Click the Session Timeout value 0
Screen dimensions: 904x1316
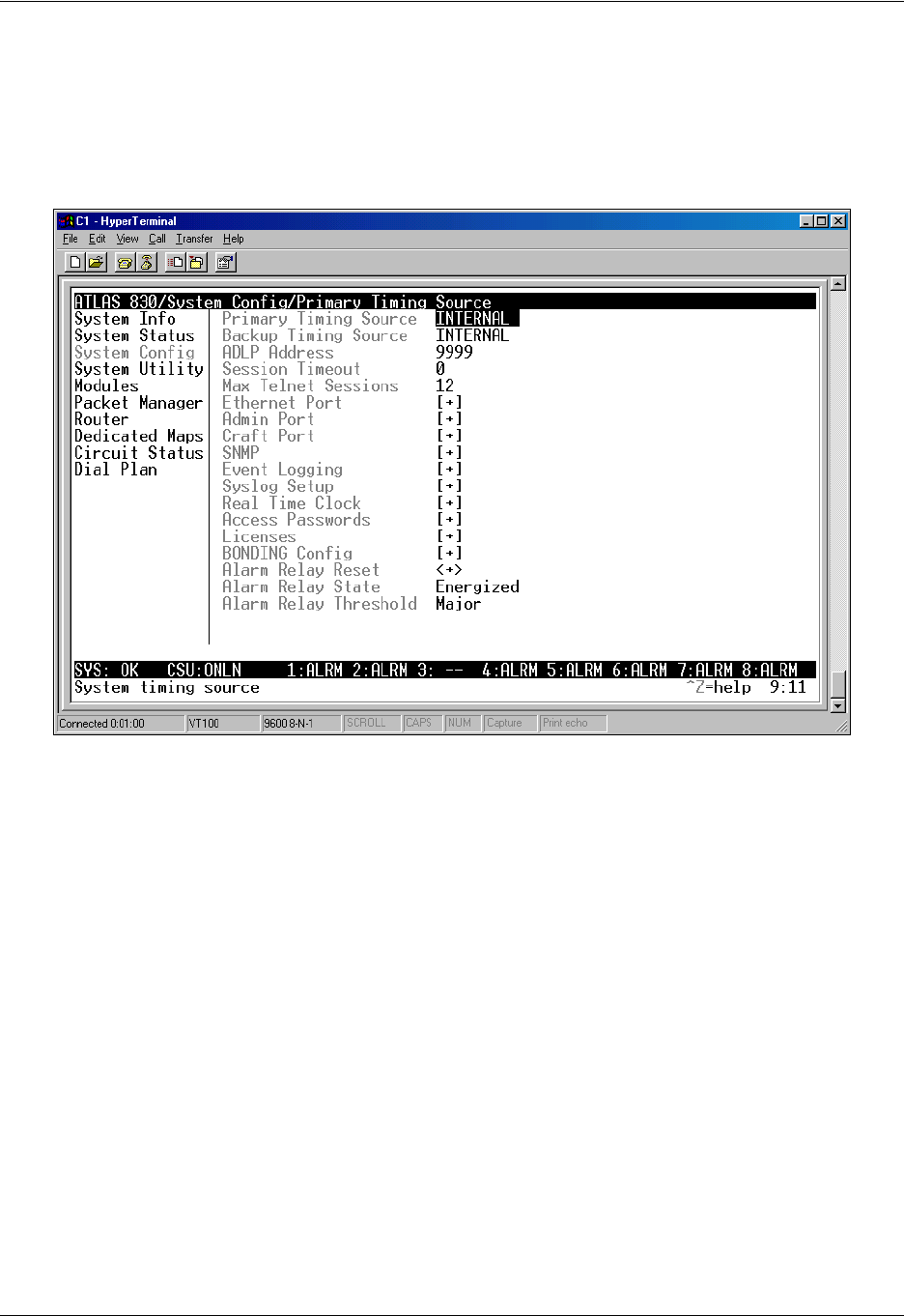point(440,369)
